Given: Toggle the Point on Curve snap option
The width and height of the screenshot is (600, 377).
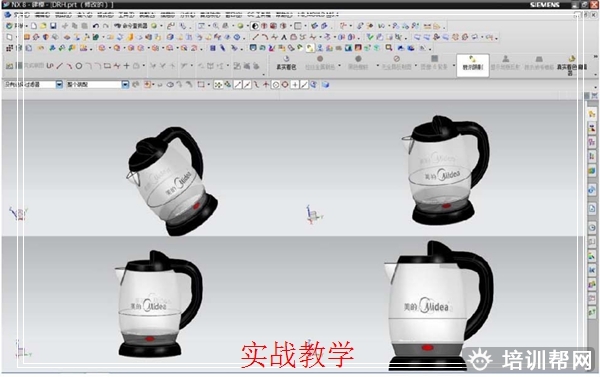Looking at the screenshot, I should point(304,85).
